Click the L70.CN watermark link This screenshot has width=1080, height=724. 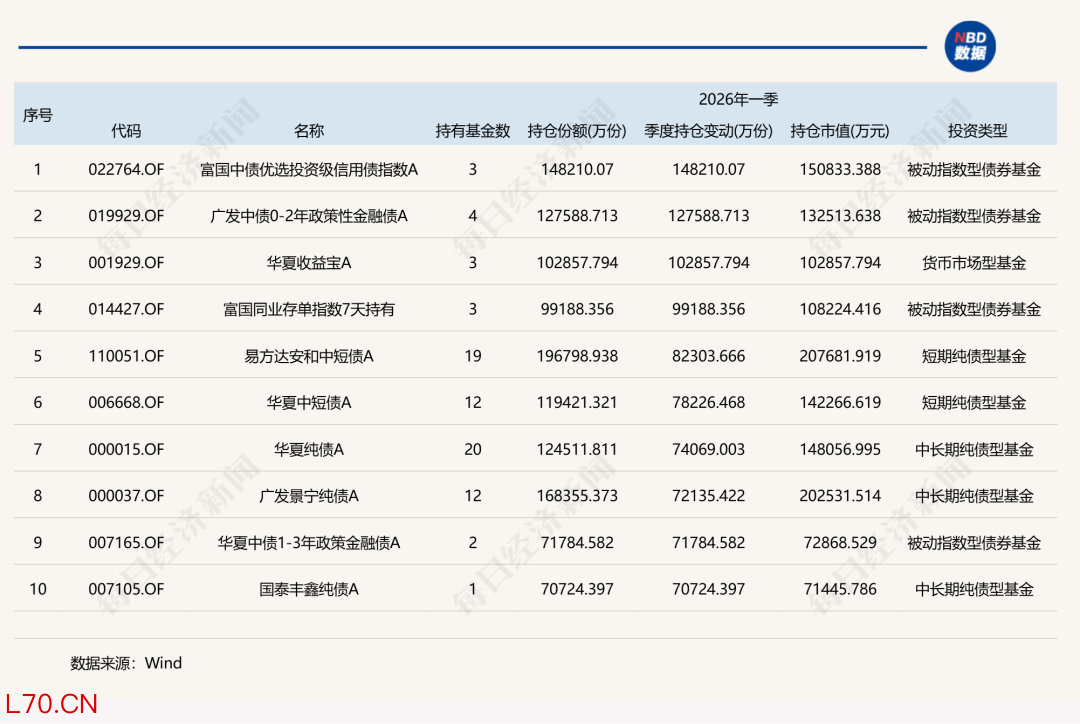pos(50,704)
